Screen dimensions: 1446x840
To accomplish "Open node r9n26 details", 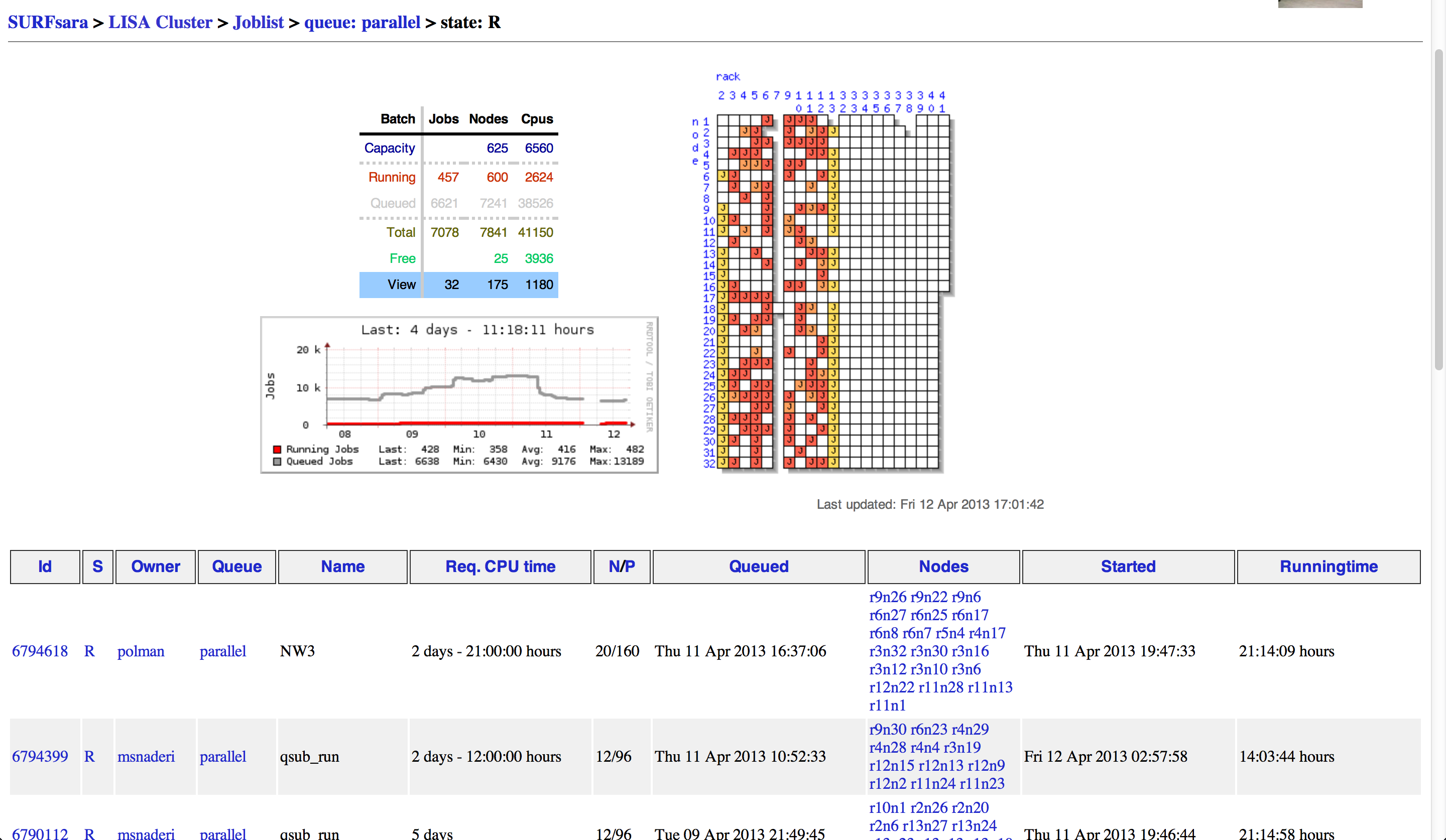I will (887, 597).
